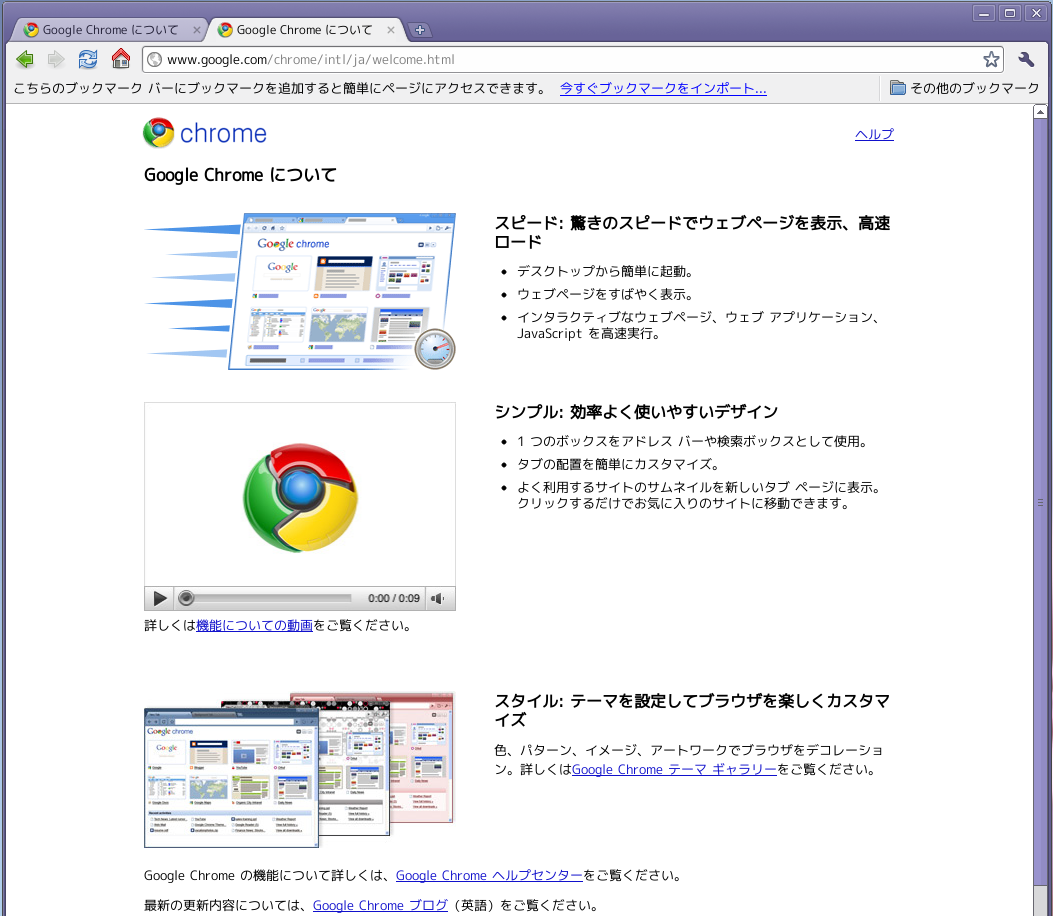The image size is (1053, 916).
Task: Play the Chrome intro video
Action: (159, 598)
